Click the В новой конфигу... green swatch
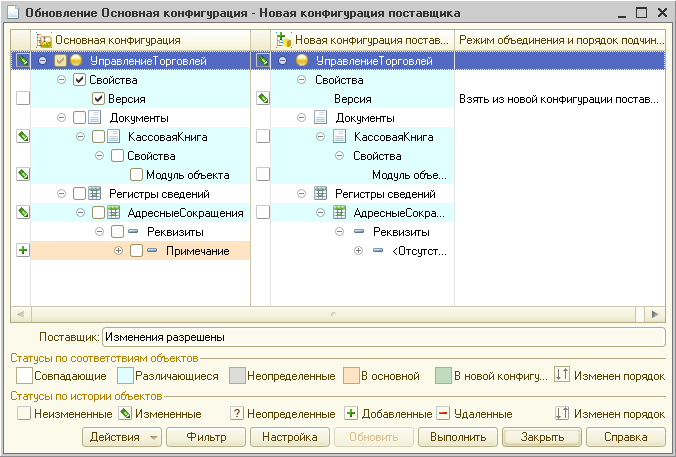The width and height of the screenshot is (676, 457). coord(443,376)
